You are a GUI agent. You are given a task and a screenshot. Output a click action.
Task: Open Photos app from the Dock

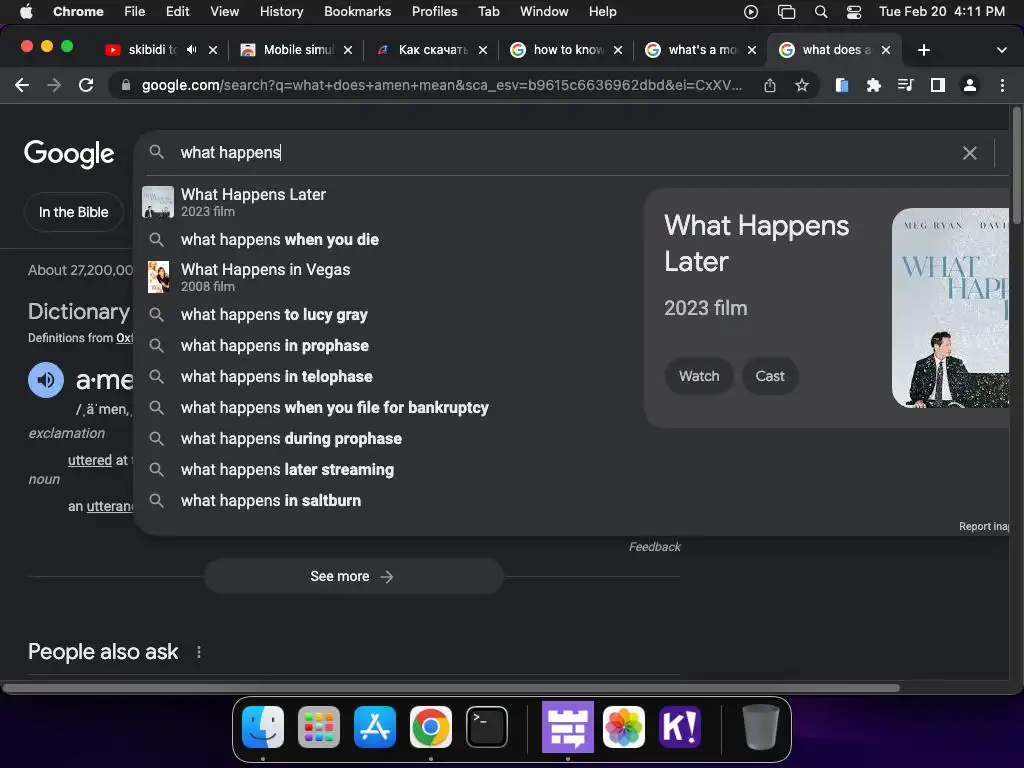coord(624,727)
